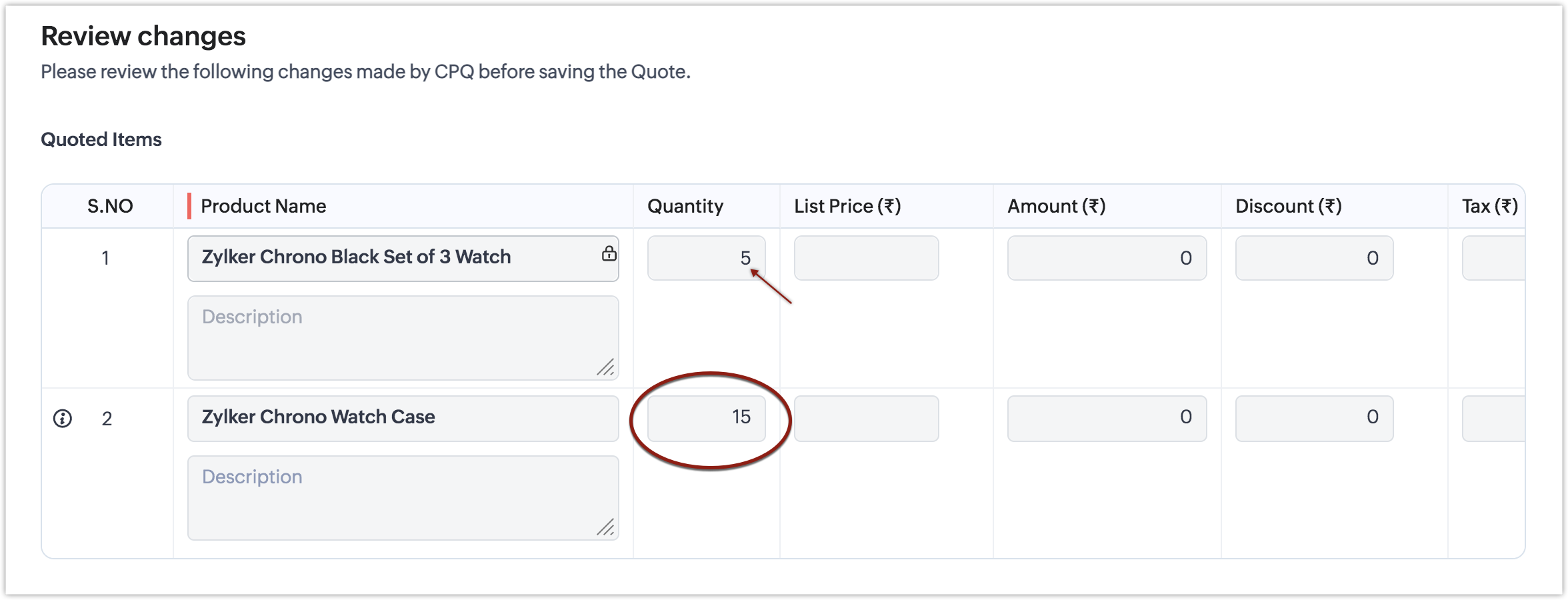This screenshot has width=1568, height=600.
Task: Click the Discount field in row 1
Action: click(1314, 258)
